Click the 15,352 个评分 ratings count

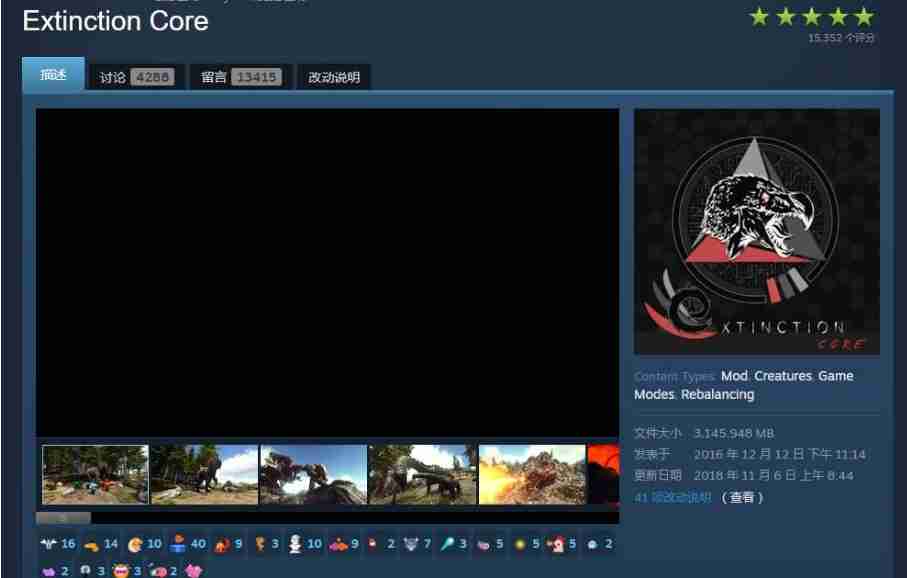pyautogui.click(x=841, y=38)
